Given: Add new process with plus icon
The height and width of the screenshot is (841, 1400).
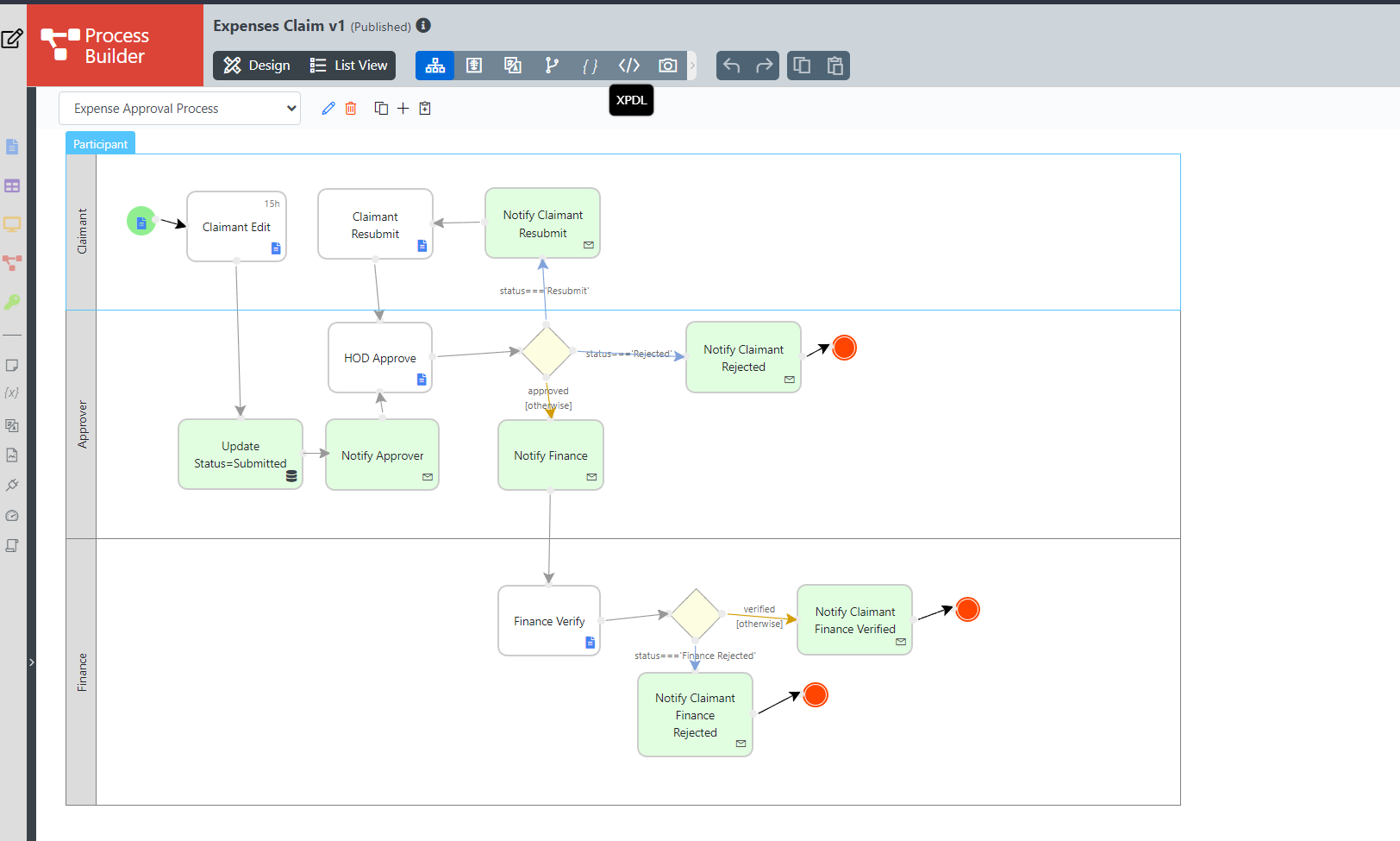Looking at the screenshot, I should point(403,109).
